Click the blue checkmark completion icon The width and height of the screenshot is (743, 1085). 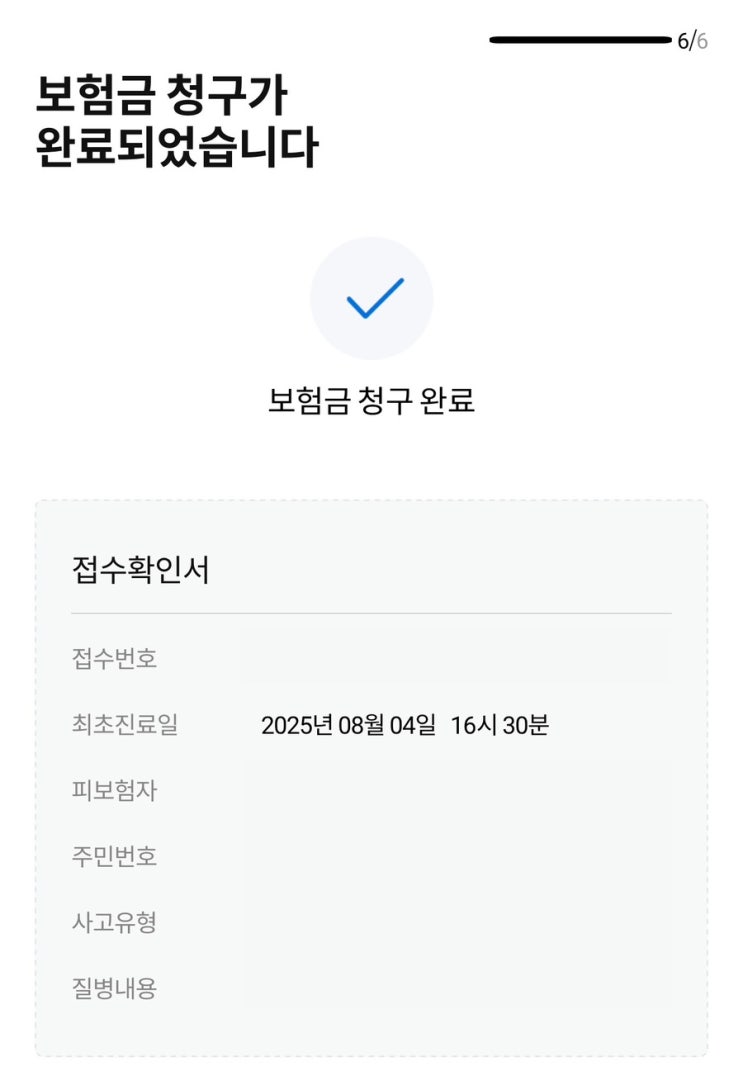coord(372,298)
